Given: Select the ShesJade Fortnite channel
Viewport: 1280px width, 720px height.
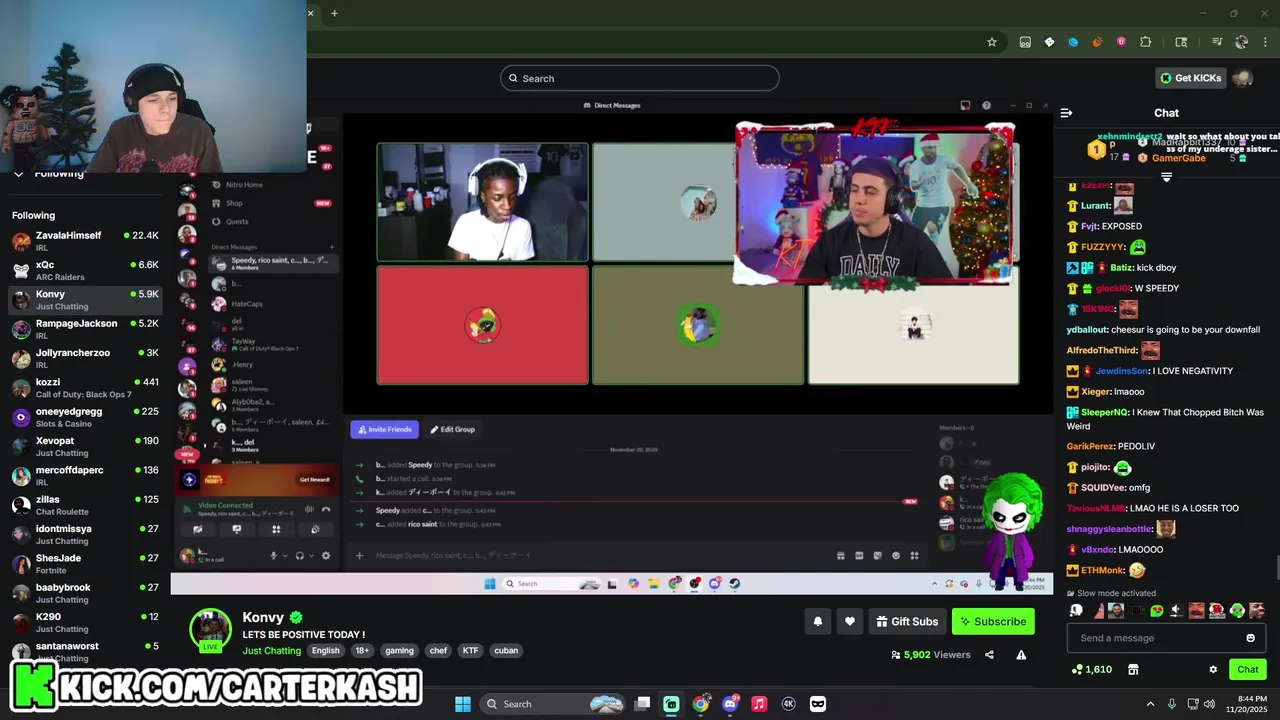Looking at the screenshot, I should coord(85,564).
